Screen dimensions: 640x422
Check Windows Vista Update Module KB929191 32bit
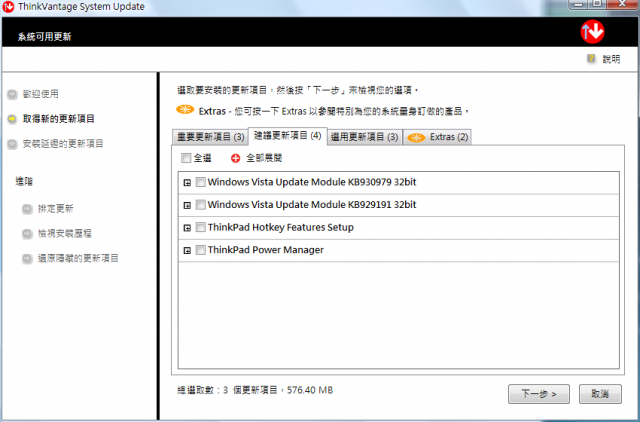(200, 204)
